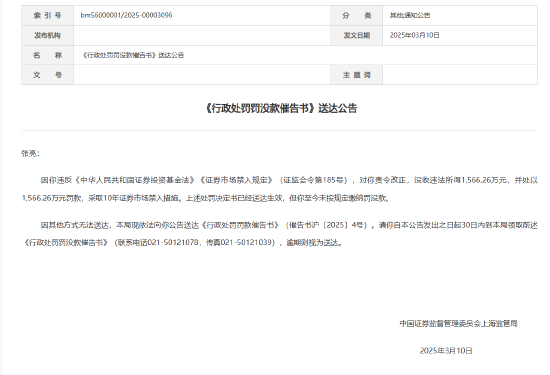Click the 发文日期 label cell
Image resolution: width=550 pixels, height=375 pixels.
coord(356,35)
